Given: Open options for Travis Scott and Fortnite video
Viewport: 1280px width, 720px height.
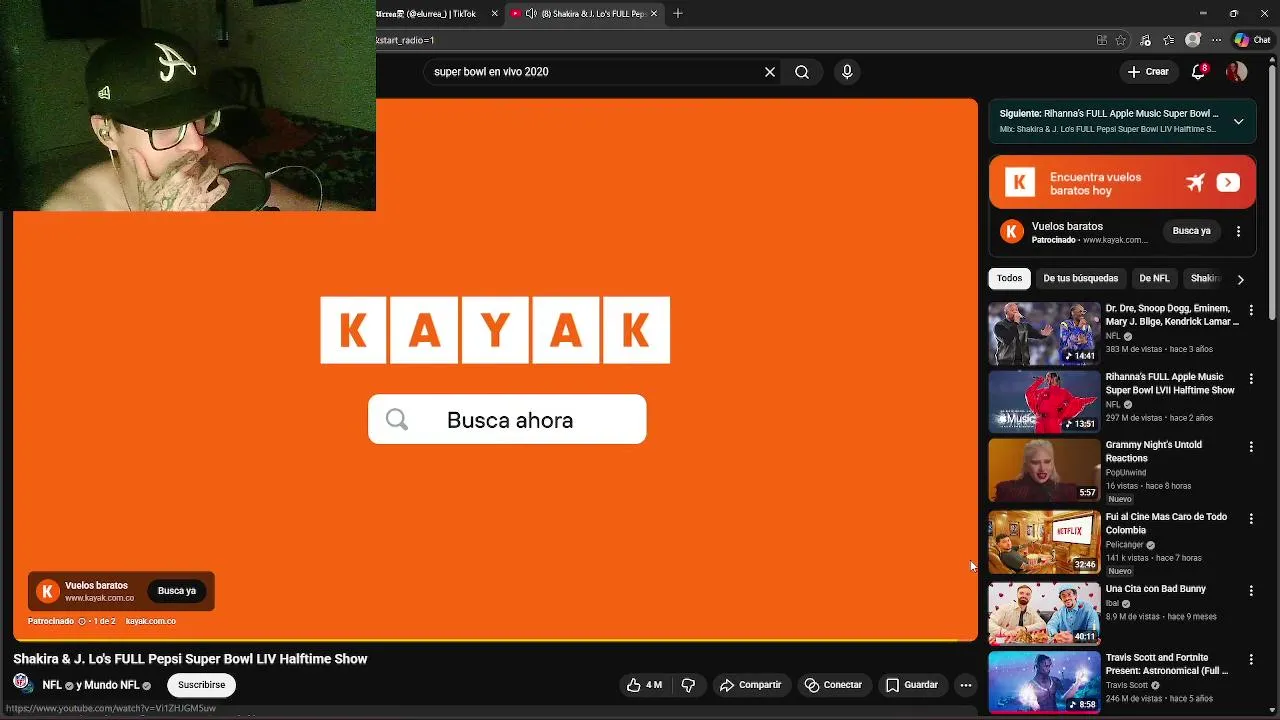Looking at the screenshot, I should tap(1251, 660).
